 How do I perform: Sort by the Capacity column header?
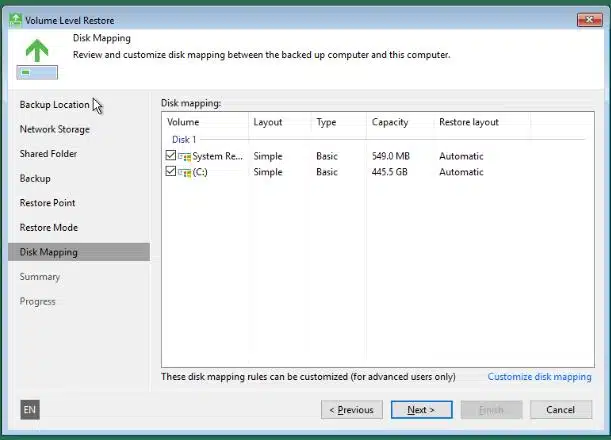390,122
